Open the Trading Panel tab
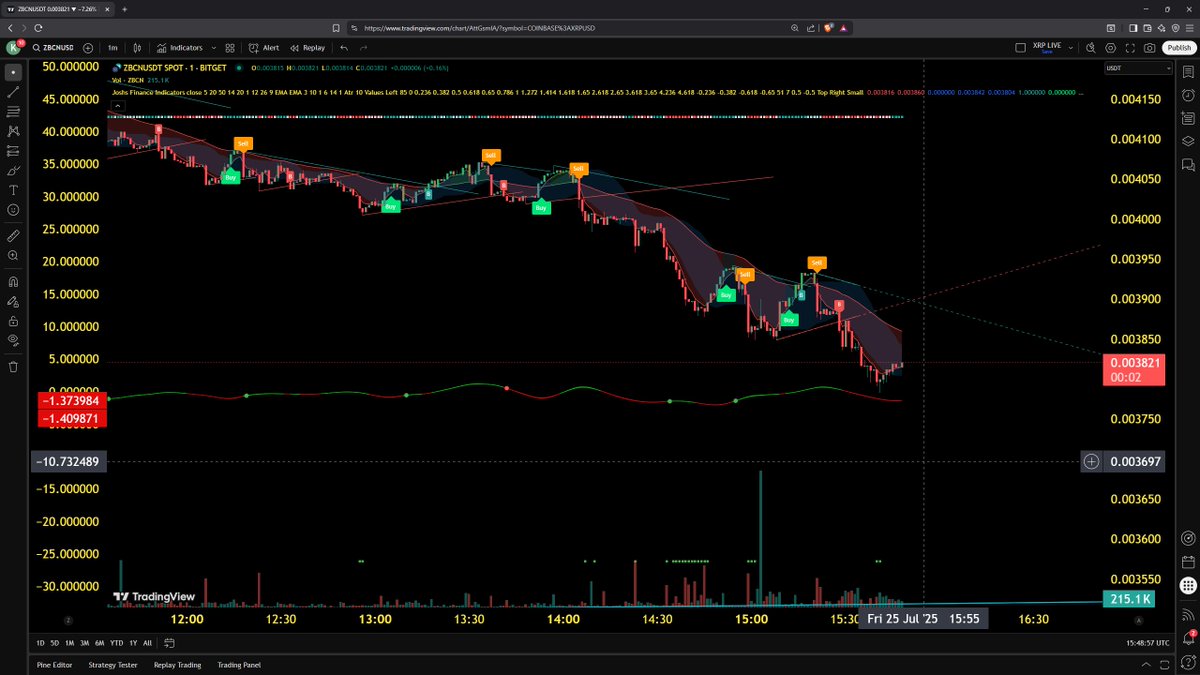The height and width of the screenshot is (675, 1200). click(x=239, y=664)
